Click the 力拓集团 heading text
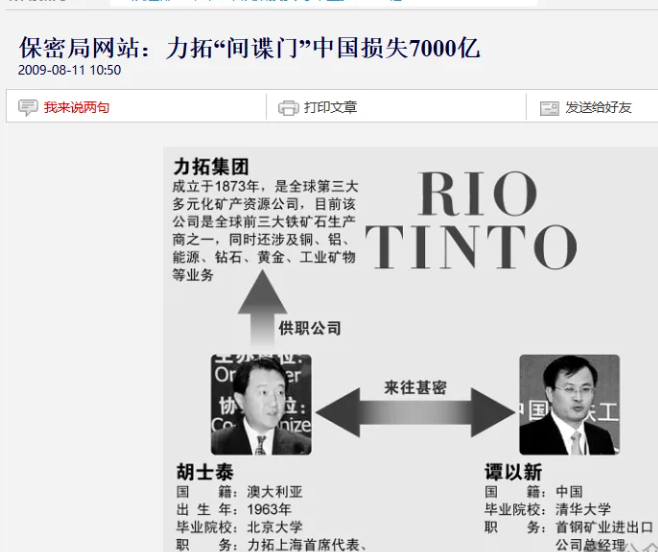The image size is (658, 552). (x=211, y=167)
